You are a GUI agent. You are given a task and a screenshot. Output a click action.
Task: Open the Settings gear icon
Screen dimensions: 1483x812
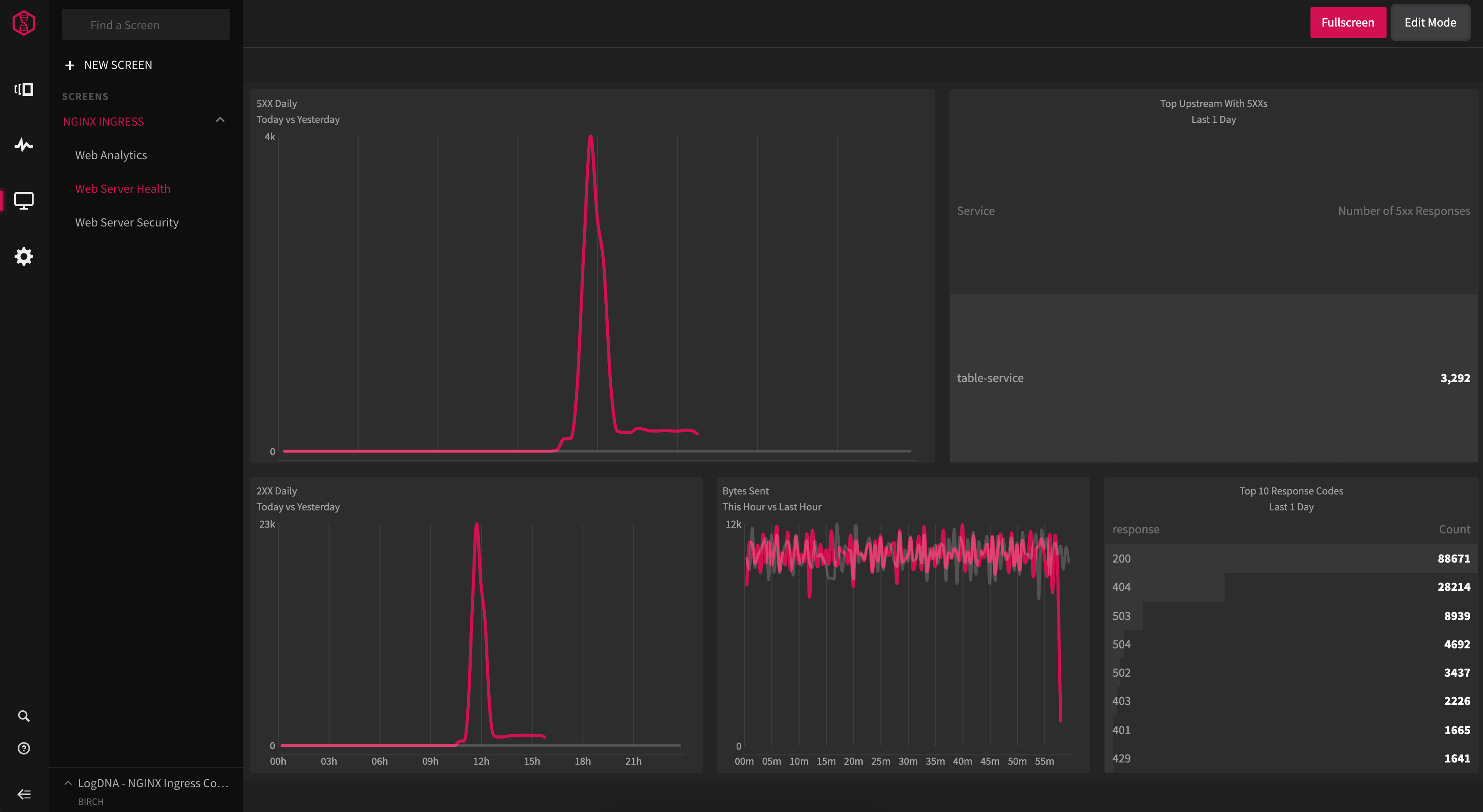point(23,256)
